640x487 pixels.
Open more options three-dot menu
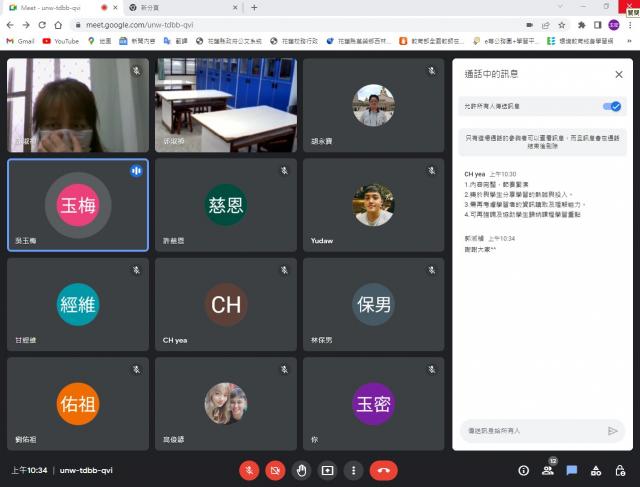tap(352, 469)
